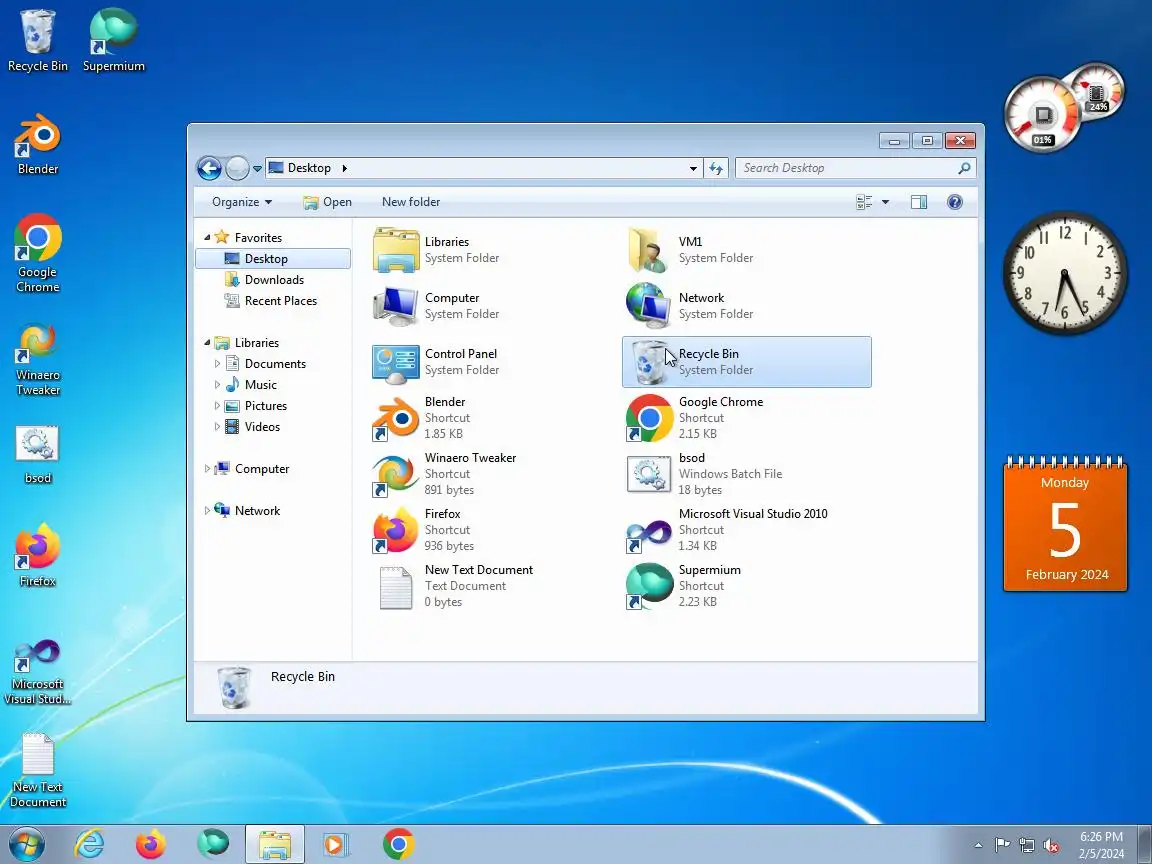Click the Winaero Tweaker desktop icon
The height and width of the screenshot is (864, 1152).
click(x=37, y=359)
